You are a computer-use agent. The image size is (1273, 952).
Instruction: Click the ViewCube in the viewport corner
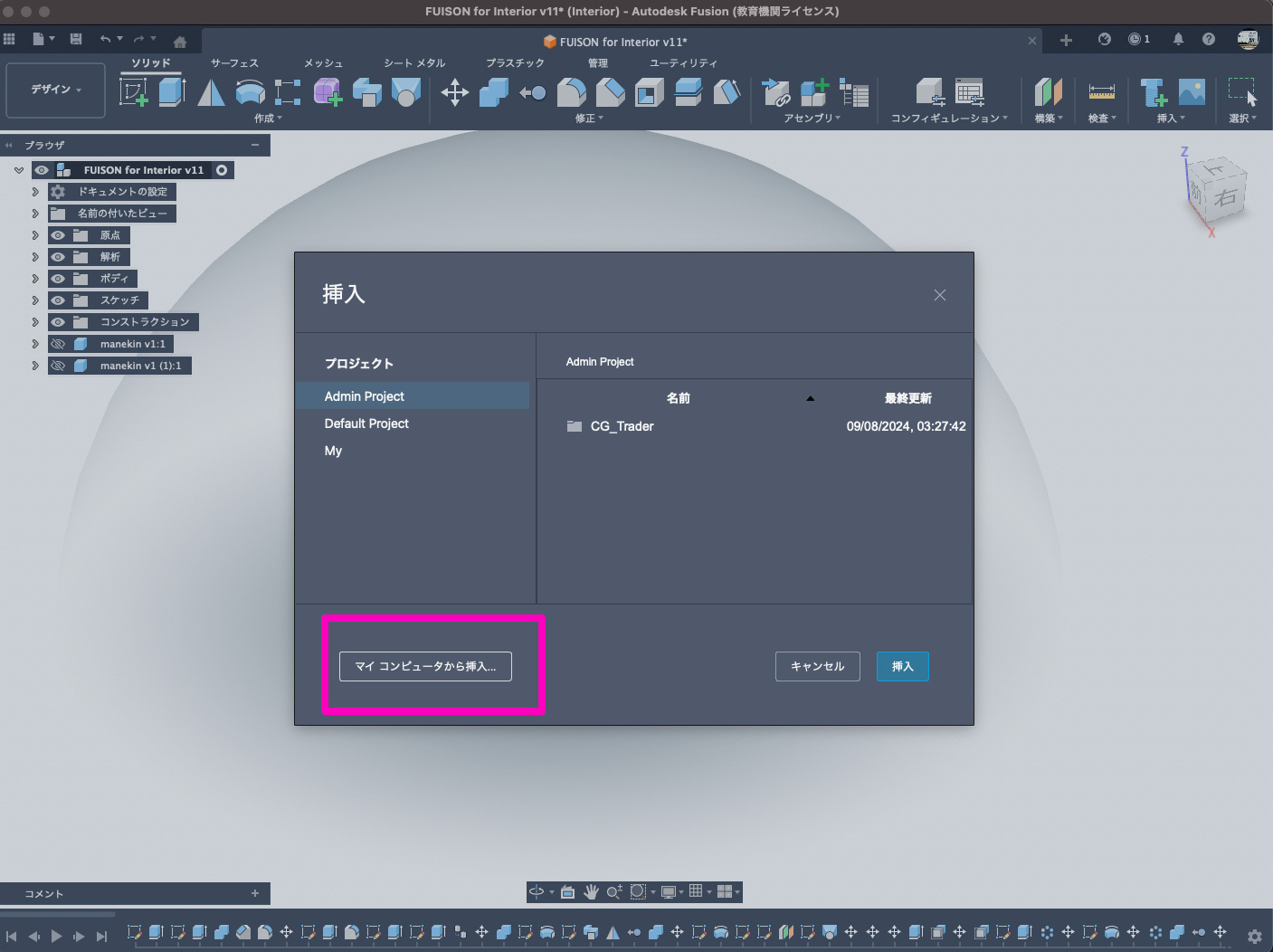coord(1218,192)
